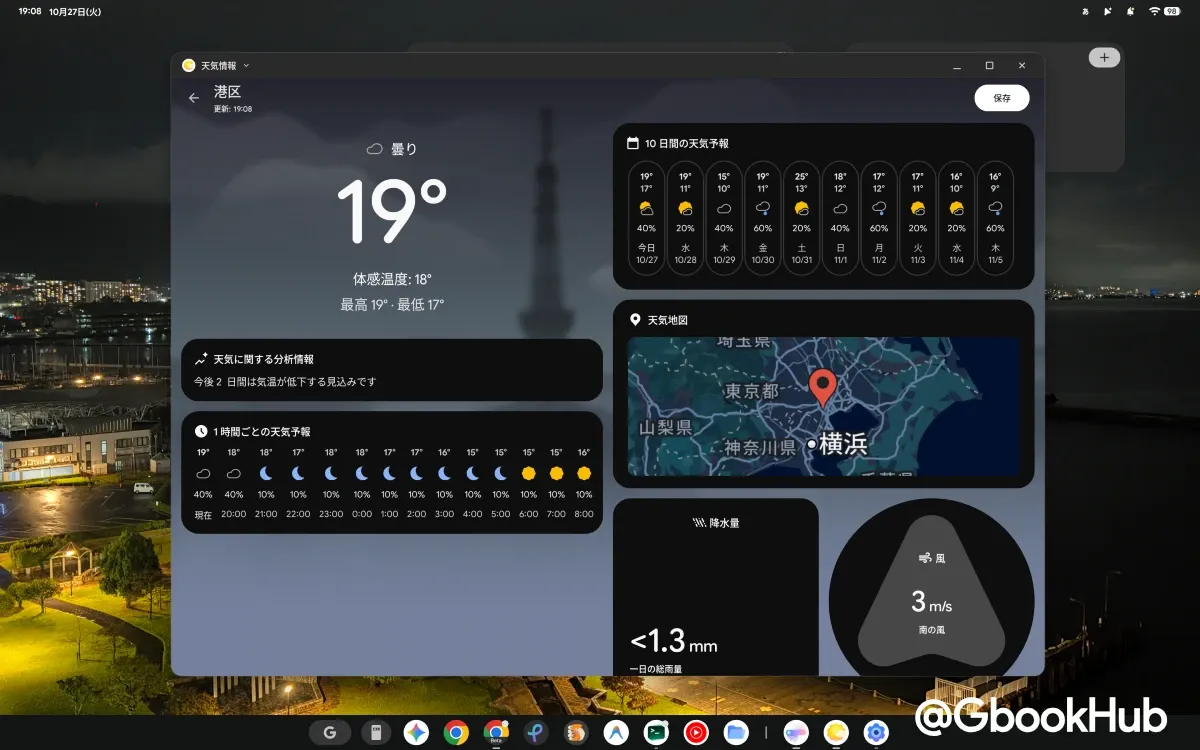Click the 6:00 hourly sun icon
1200x750 pixels.
(528, 473)
